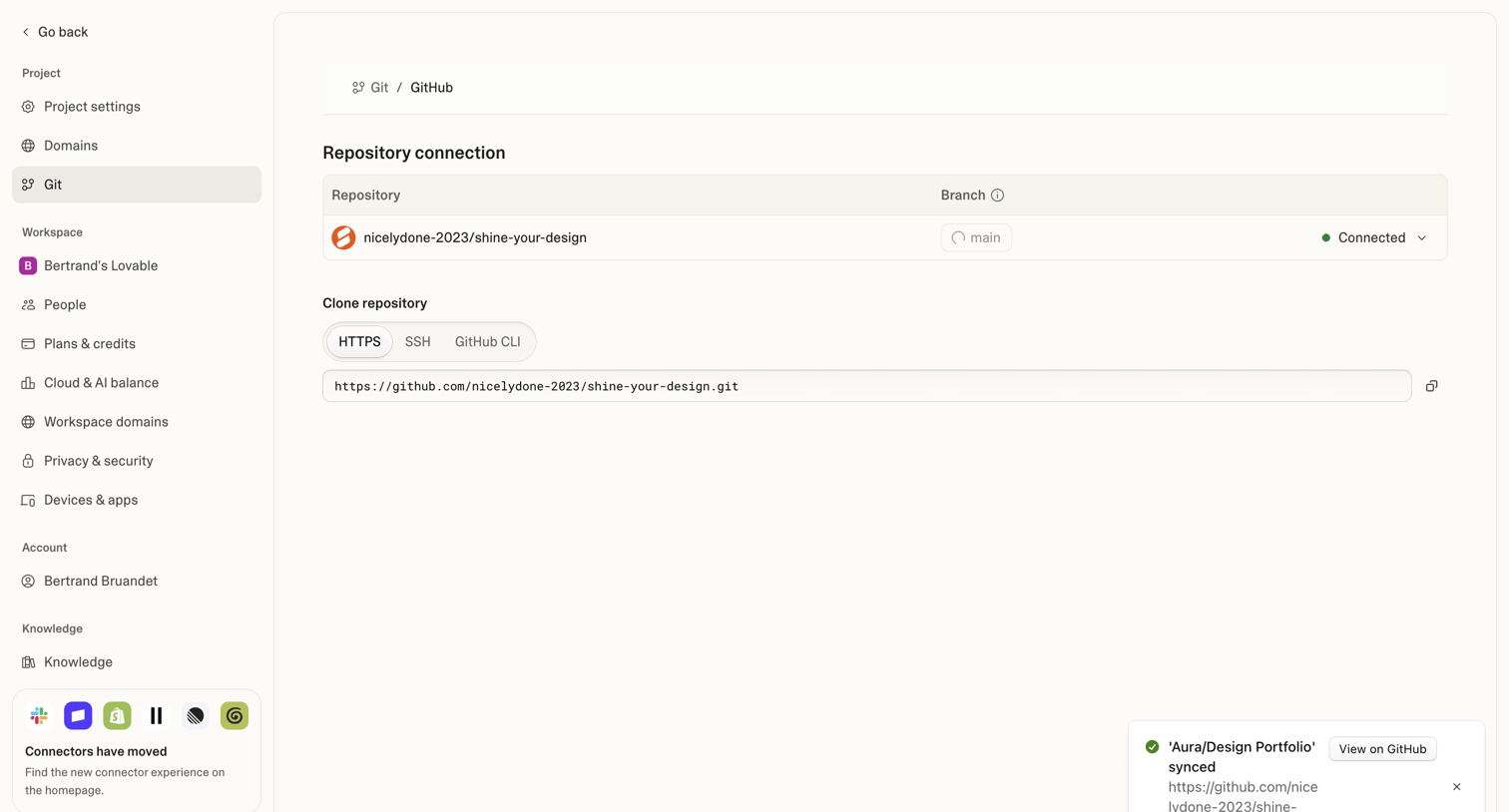This screenshot has width=1509, height=812.
Task: Open the Devices & apps page
Action: tap(137, 500)
